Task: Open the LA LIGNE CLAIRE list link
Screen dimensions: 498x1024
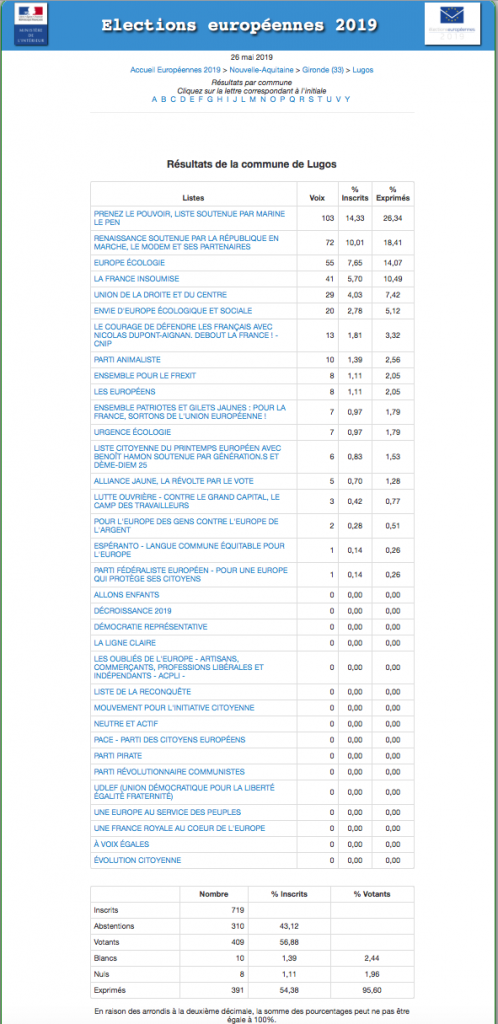Action: point(125,643)
